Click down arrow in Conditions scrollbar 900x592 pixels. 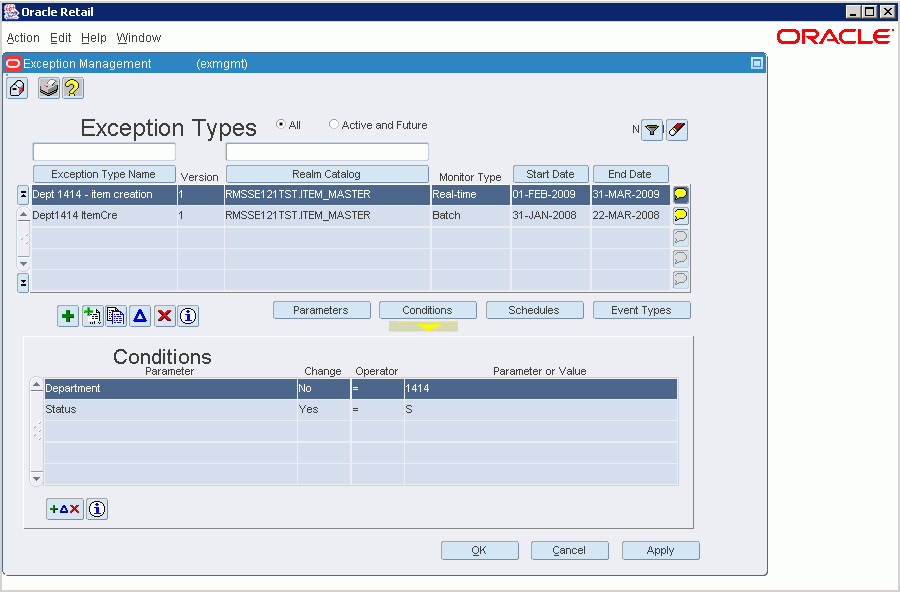[36, 478]
